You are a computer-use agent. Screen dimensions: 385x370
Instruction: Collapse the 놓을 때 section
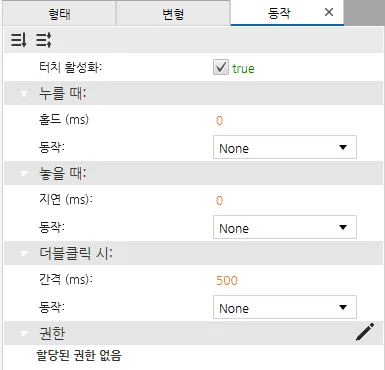tap(24, 173)
